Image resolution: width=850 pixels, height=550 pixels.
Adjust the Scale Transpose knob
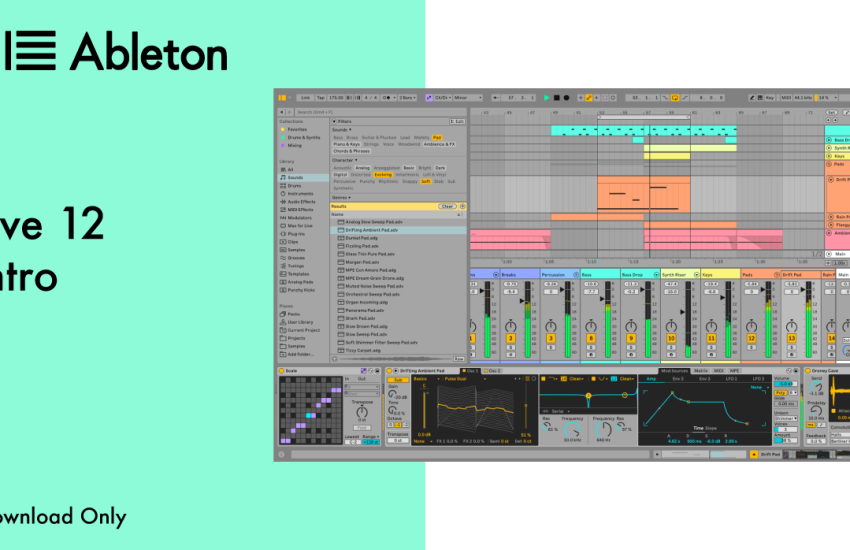[362, 412]
